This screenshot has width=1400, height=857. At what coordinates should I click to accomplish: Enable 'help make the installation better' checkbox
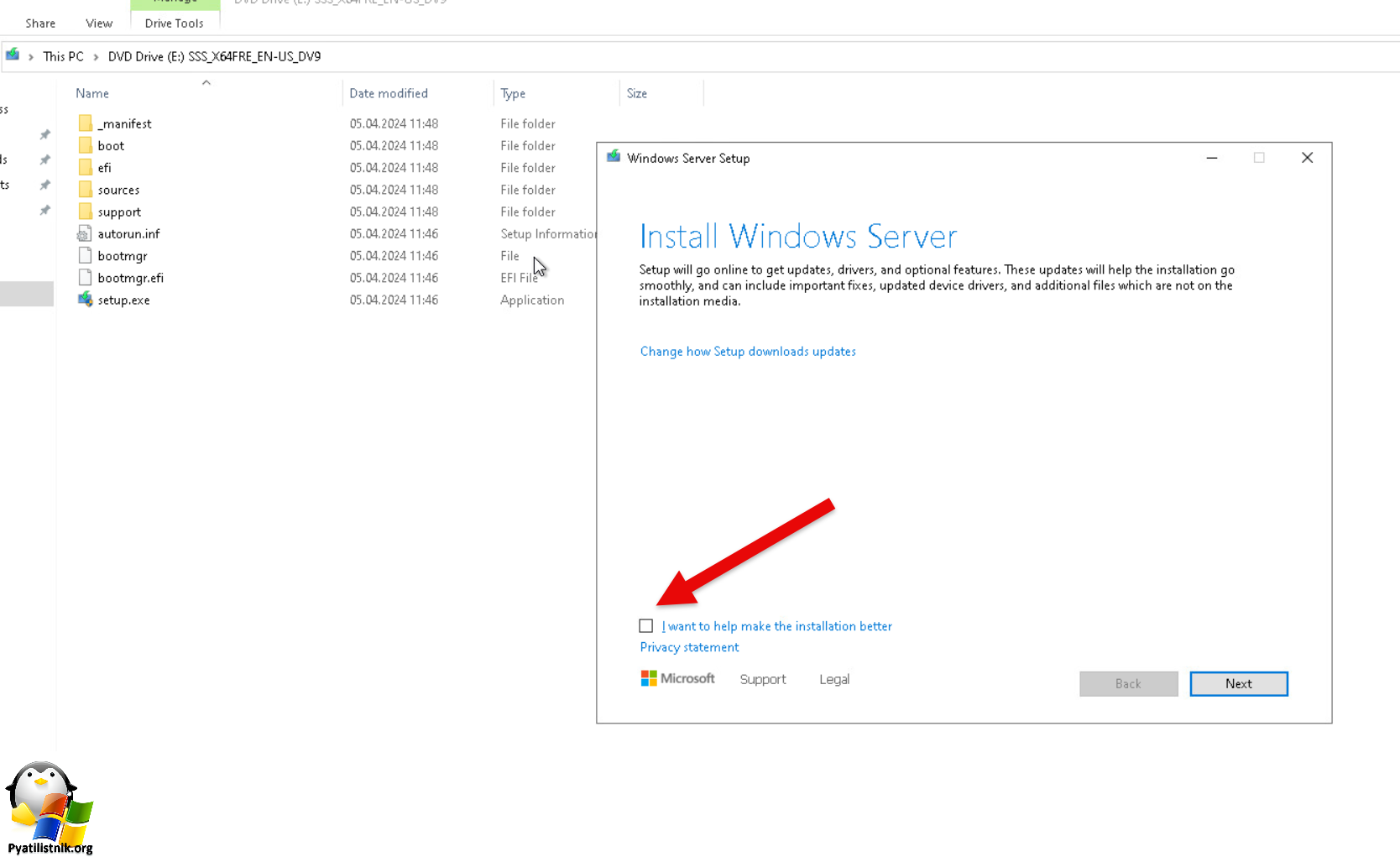click(645, 626)
